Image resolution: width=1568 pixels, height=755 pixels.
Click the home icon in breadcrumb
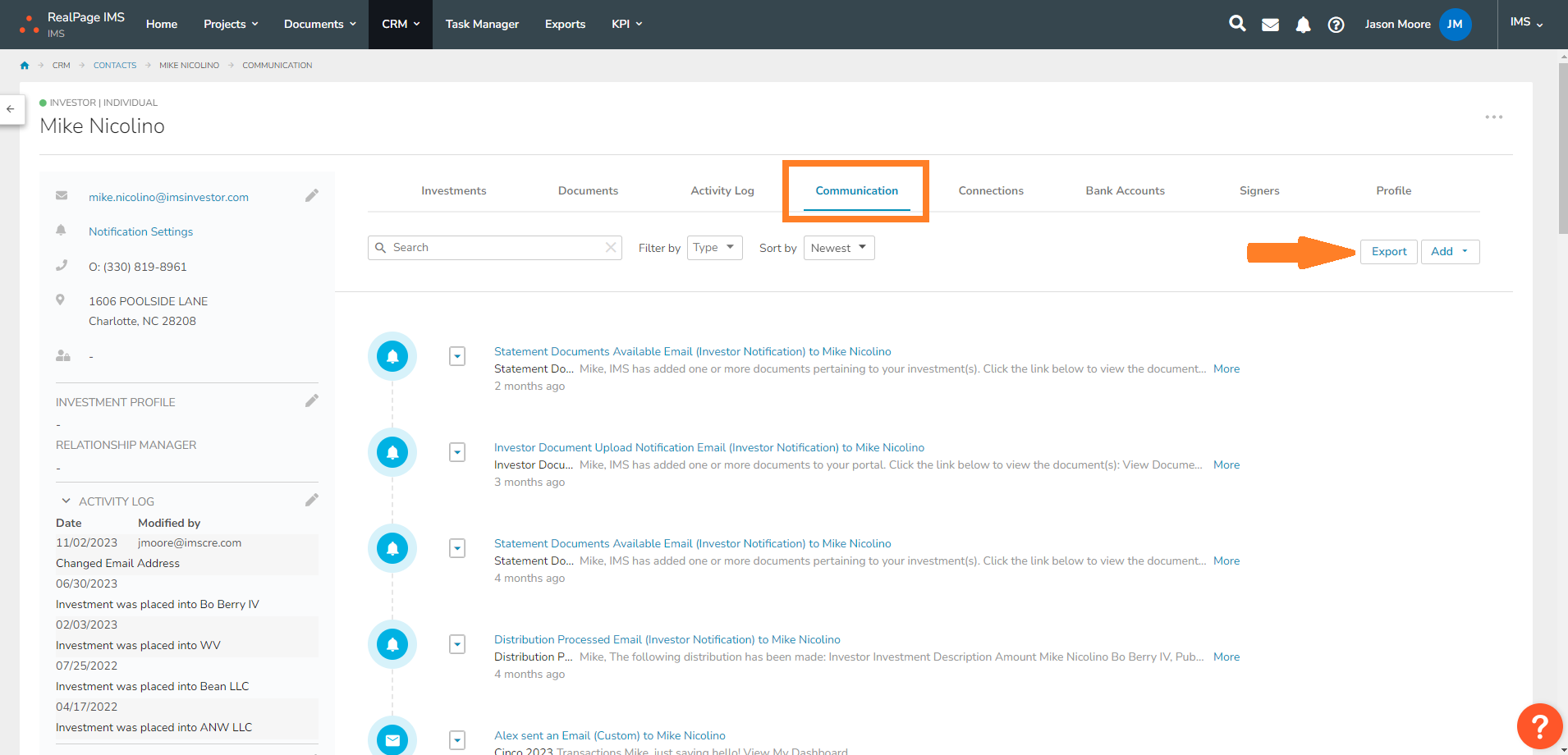(25, 66)
